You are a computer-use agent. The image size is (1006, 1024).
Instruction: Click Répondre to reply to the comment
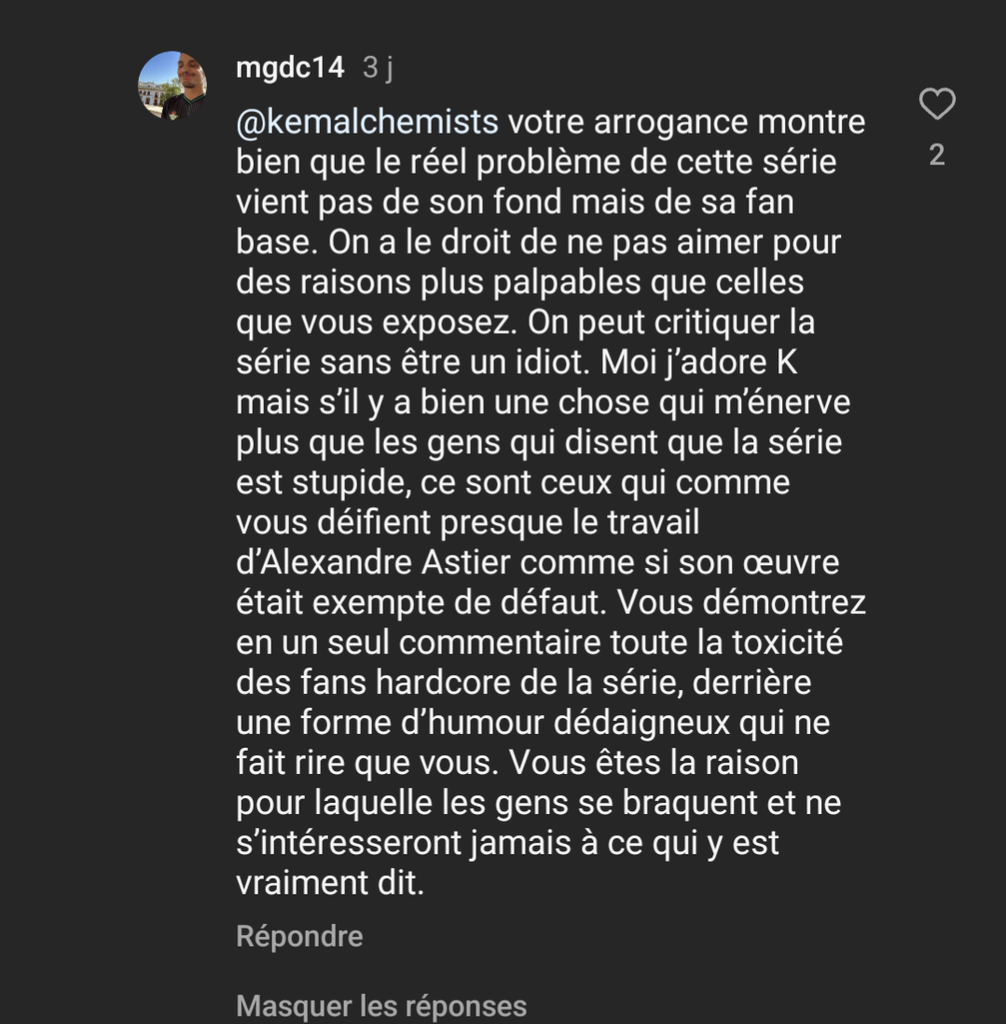(x=299, y=937)
